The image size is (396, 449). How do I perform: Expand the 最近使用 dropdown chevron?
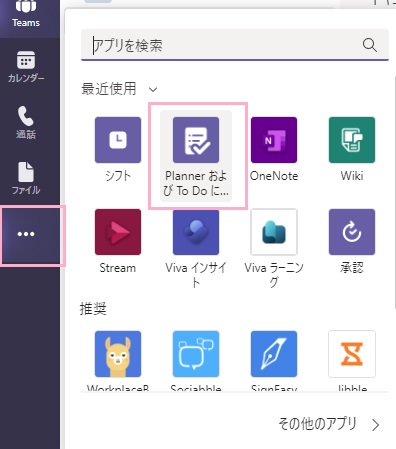click(x=153, y=89)
